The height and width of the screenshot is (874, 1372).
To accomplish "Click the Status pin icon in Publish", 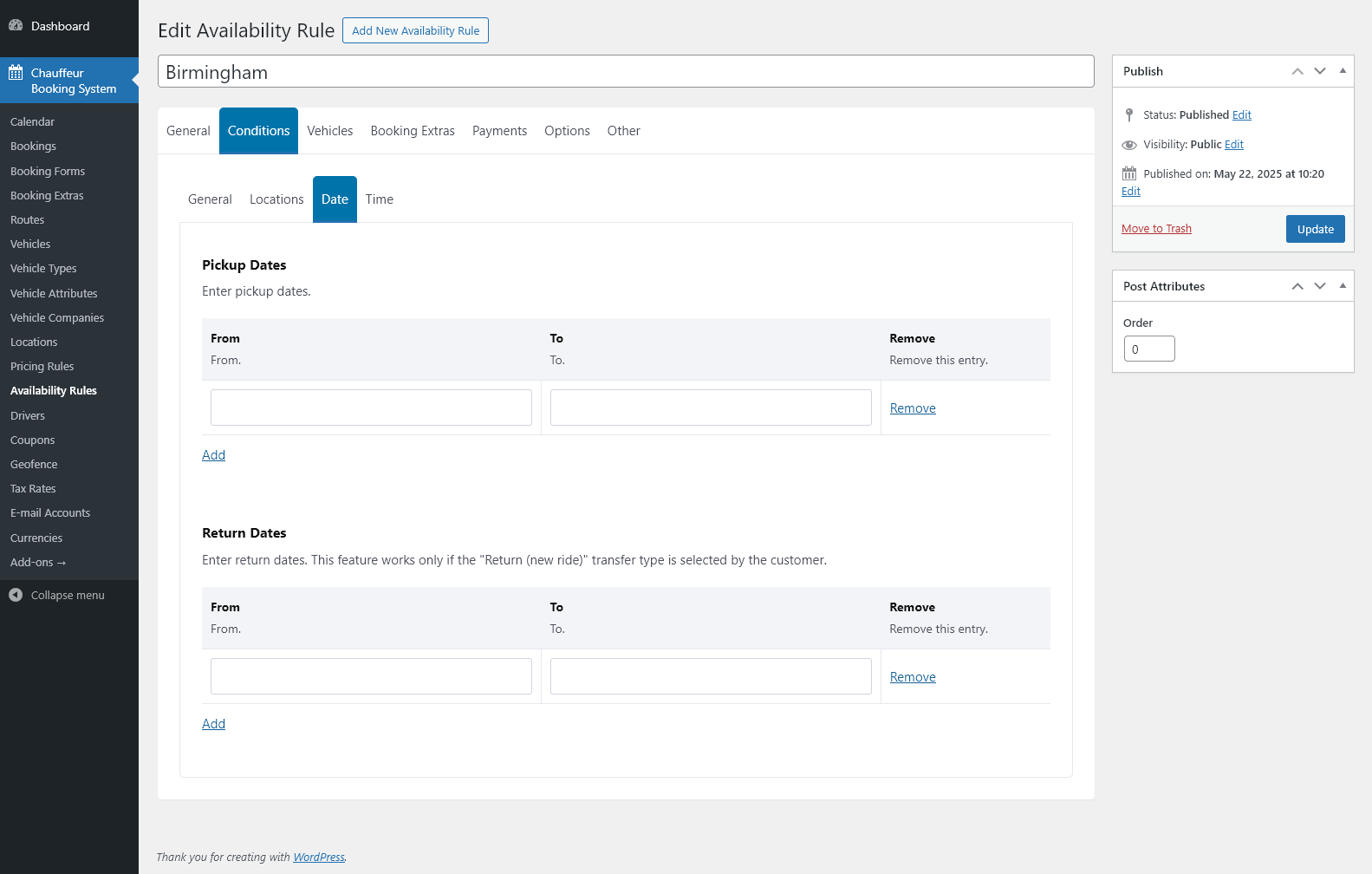I will 1129,114.
